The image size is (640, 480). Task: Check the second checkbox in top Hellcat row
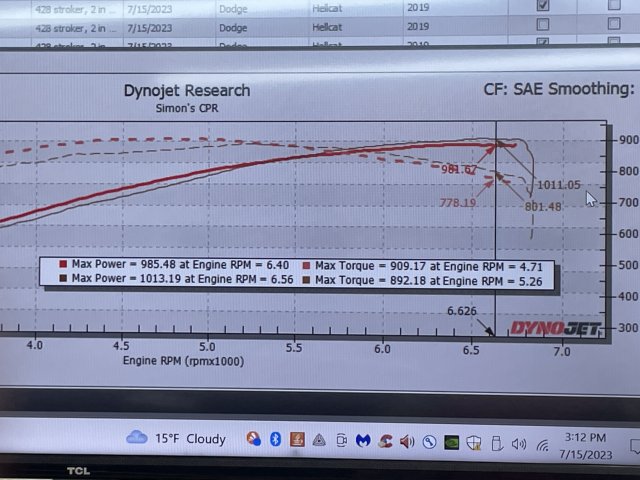pos(614,4)
